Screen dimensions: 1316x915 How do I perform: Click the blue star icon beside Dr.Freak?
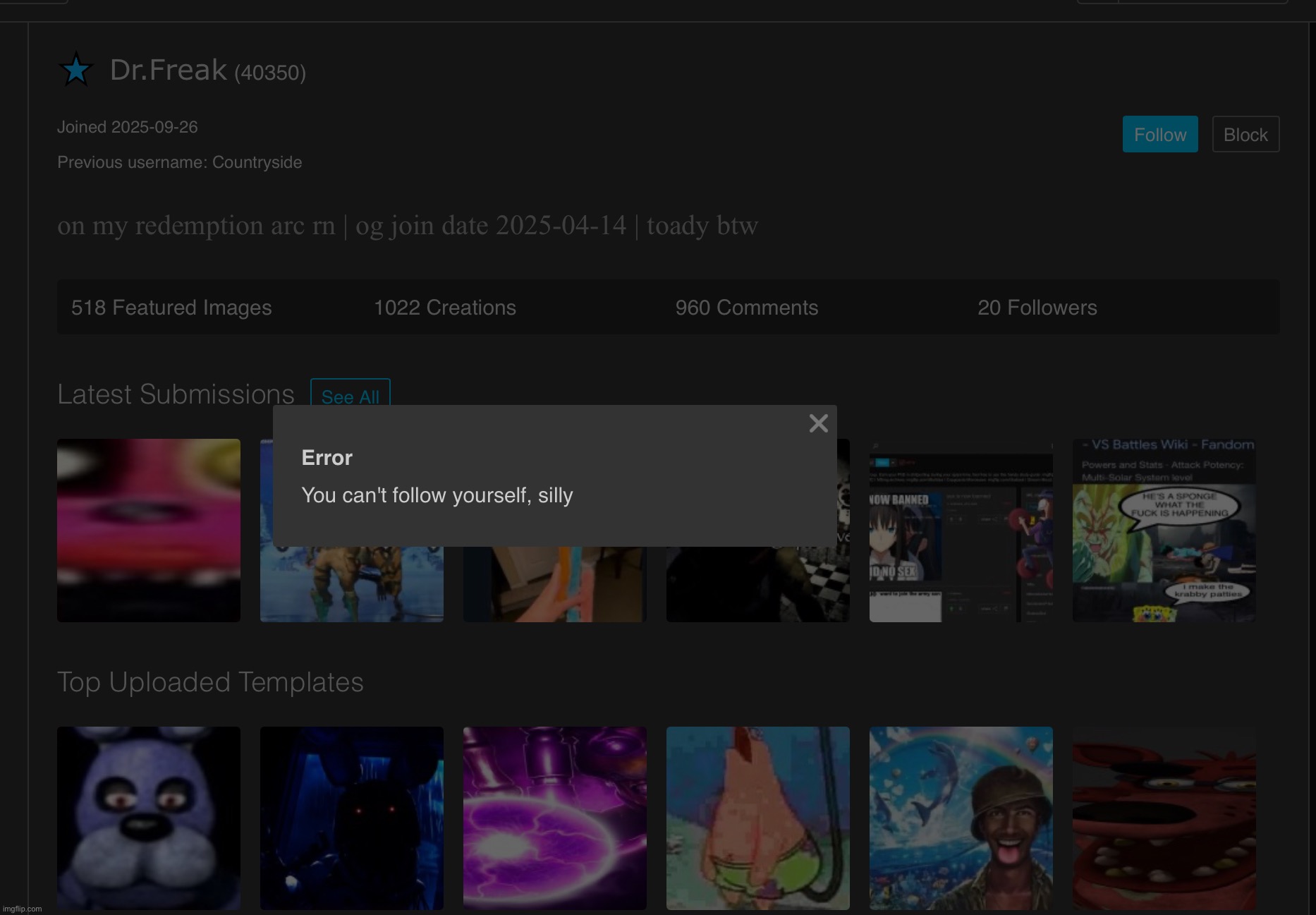click(75, 70)
